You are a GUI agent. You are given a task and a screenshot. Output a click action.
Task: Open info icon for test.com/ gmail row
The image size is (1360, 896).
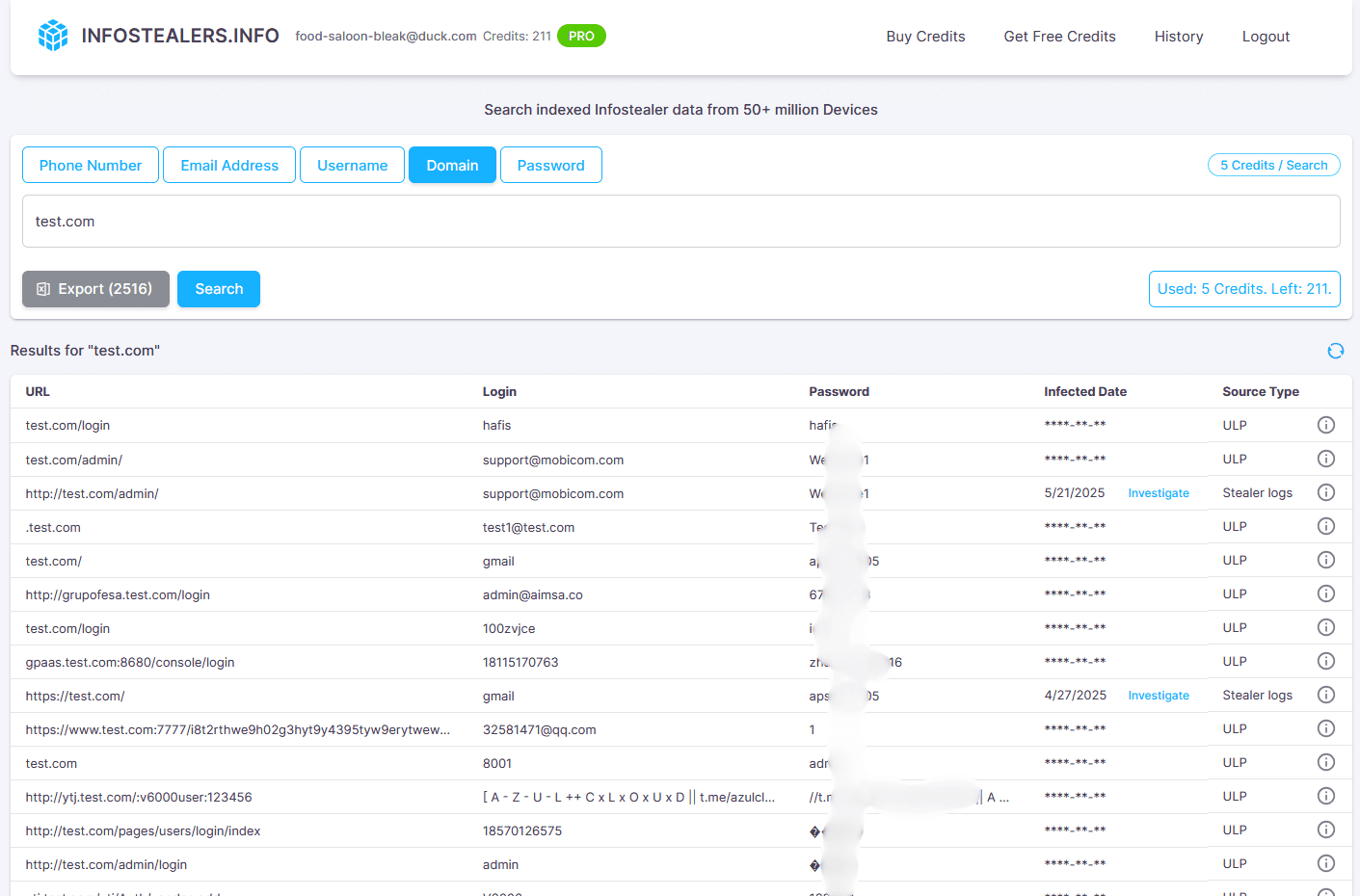1325,560
